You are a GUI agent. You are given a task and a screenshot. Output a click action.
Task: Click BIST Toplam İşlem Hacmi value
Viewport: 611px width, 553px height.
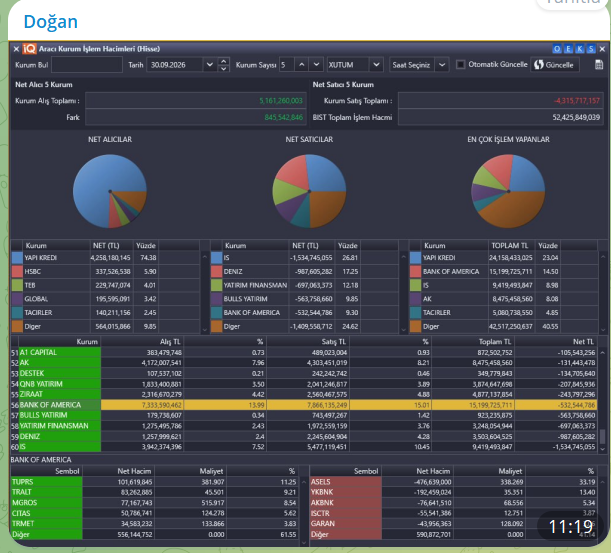pos(576,117)
